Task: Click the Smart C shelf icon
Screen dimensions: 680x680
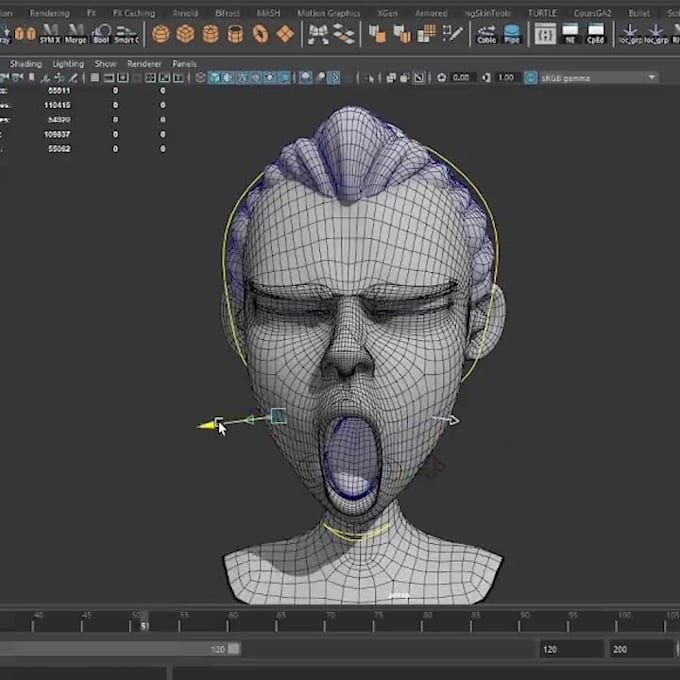Action: pyautogui.click(x=127, y=34)
